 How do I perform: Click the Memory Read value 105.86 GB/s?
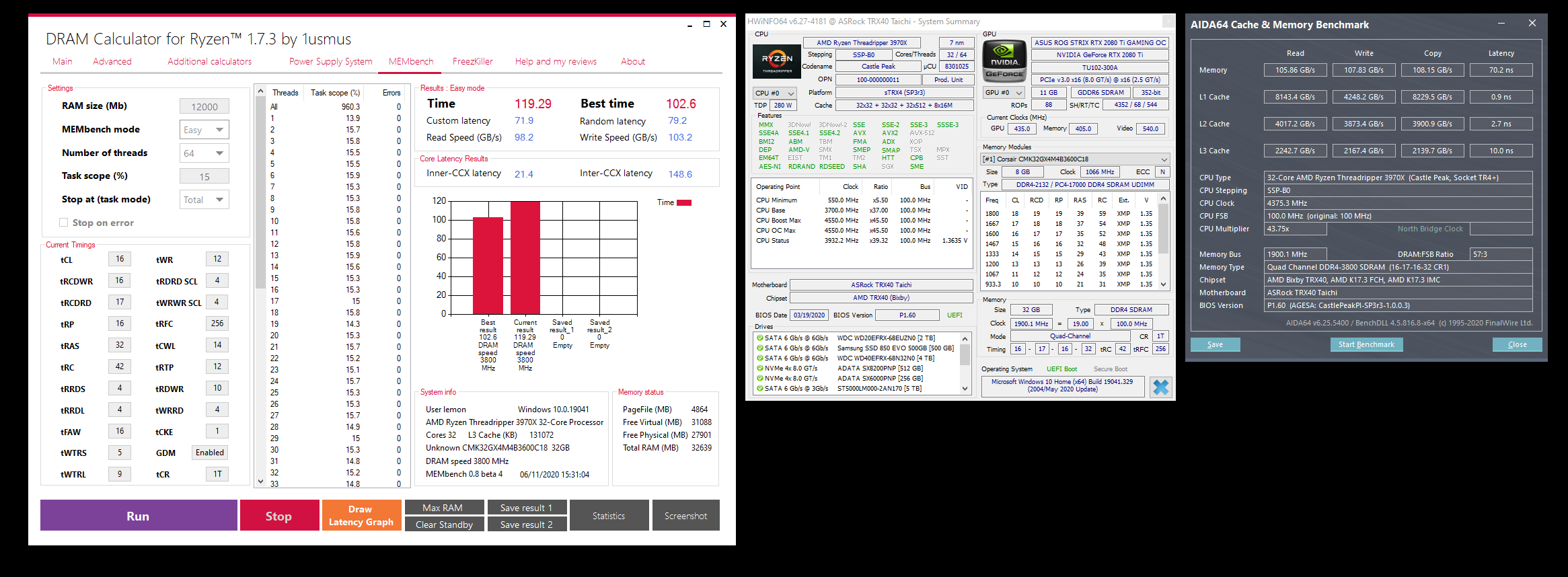(1295, 70)
